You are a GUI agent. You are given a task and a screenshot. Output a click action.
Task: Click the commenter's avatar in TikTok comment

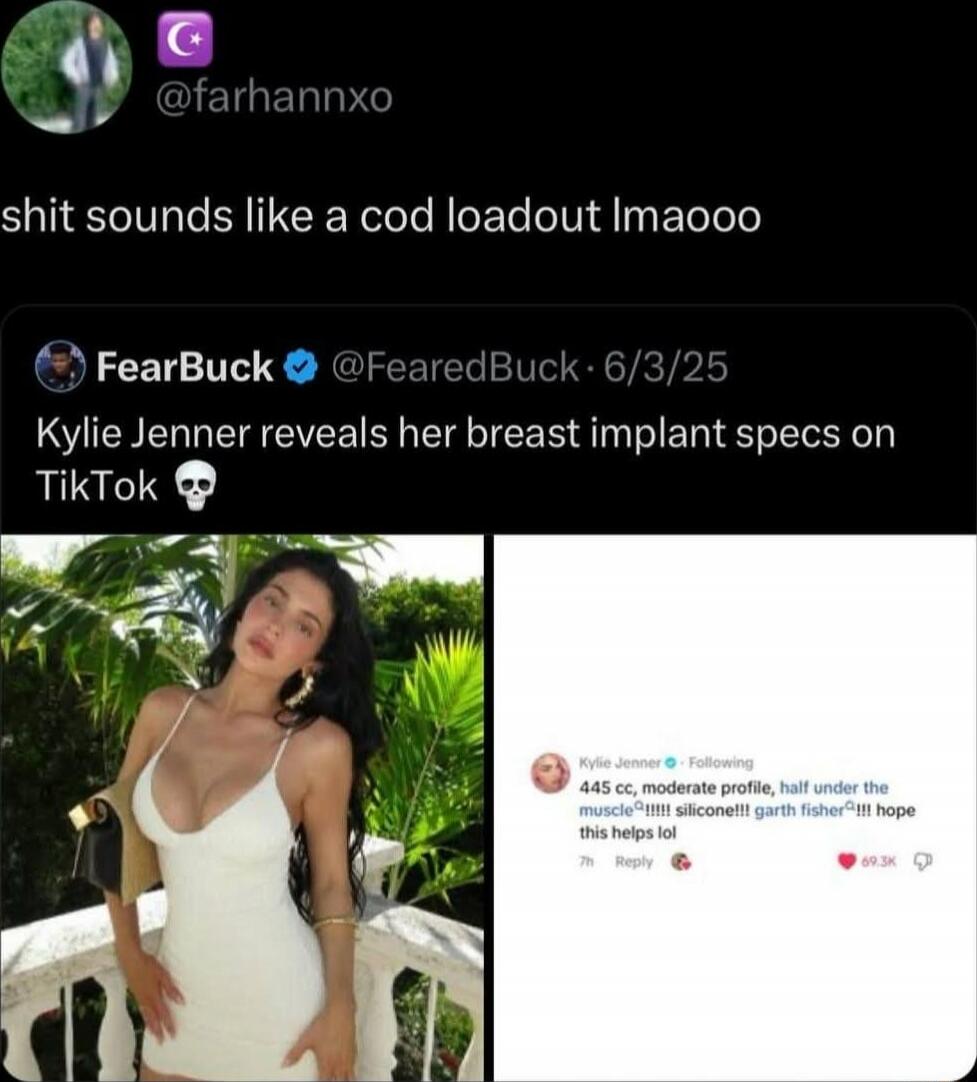tap(551, 773)
